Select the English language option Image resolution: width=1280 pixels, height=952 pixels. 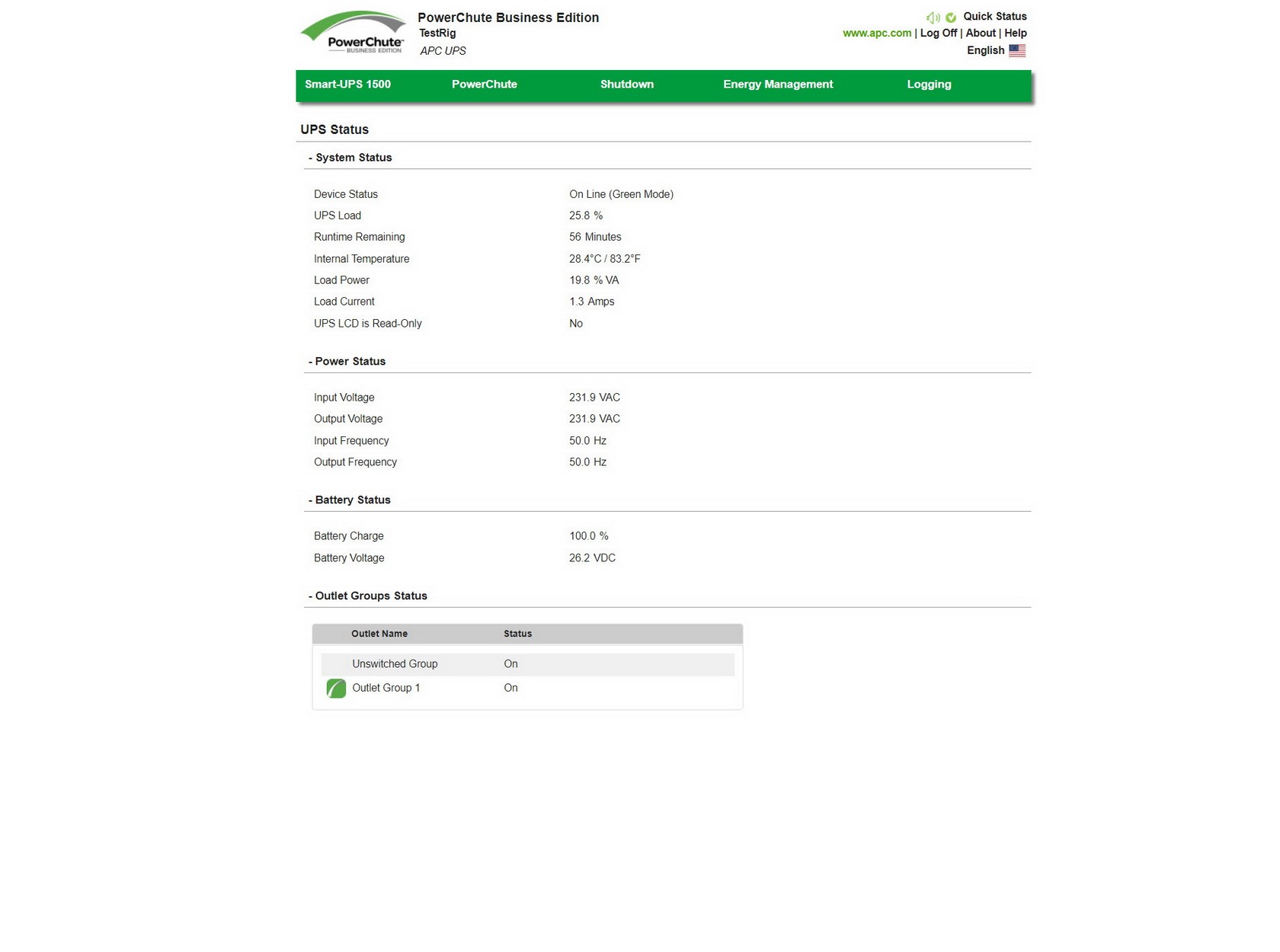tap(985, 50)
